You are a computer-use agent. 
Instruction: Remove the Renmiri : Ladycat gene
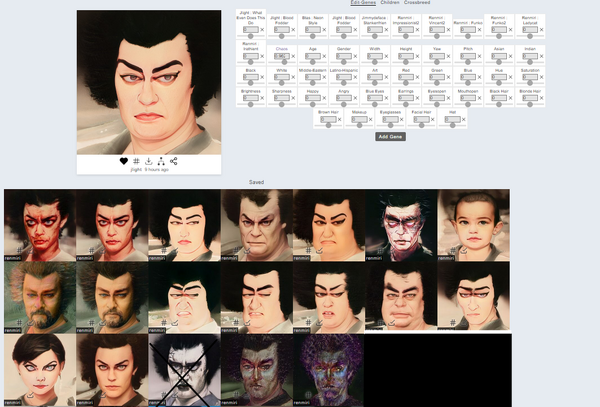(541, 30)
